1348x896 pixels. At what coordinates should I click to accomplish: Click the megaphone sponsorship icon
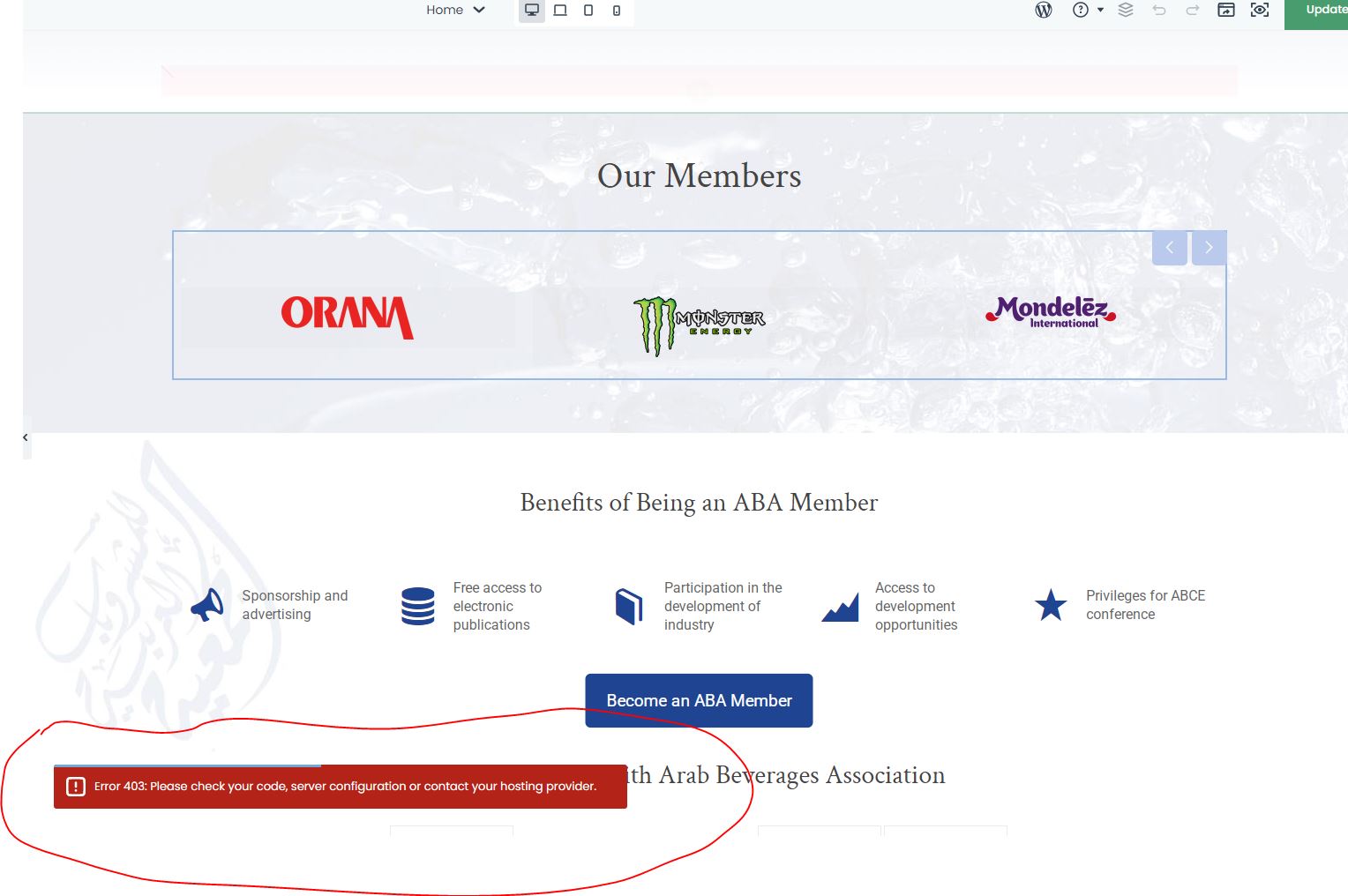click(x=208, y=605)
